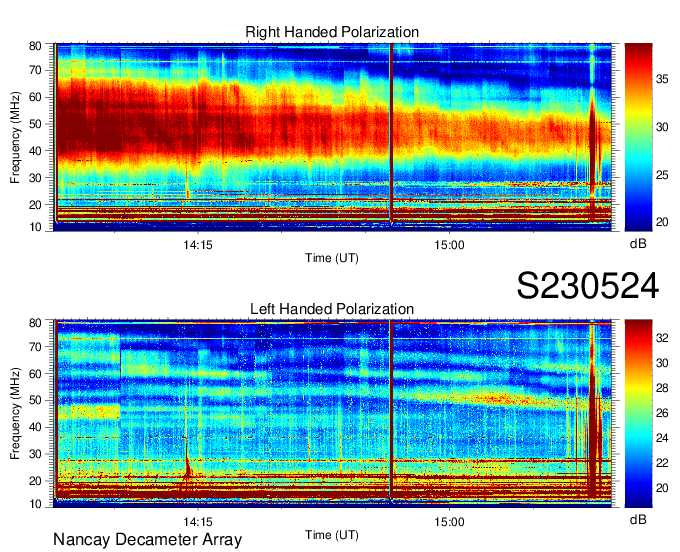The image size is (680, 552).
Task: Click the 'Time (UT)' label under bottom plot
Action: pos(332,535)
